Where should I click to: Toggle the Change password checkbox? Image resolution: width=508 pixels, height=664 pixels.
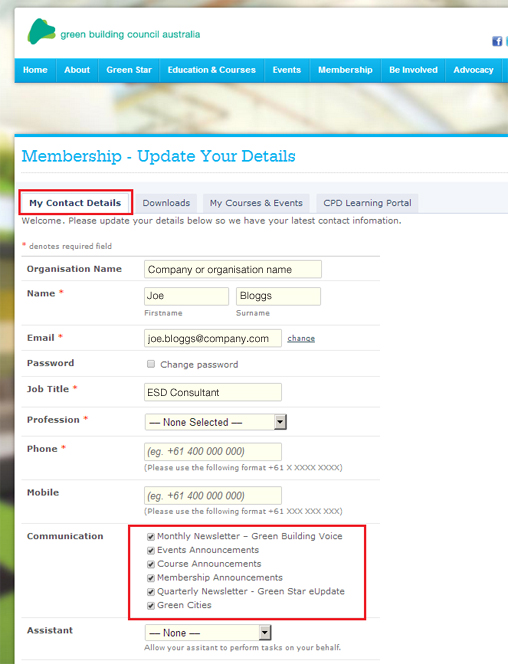coord(151,364)
